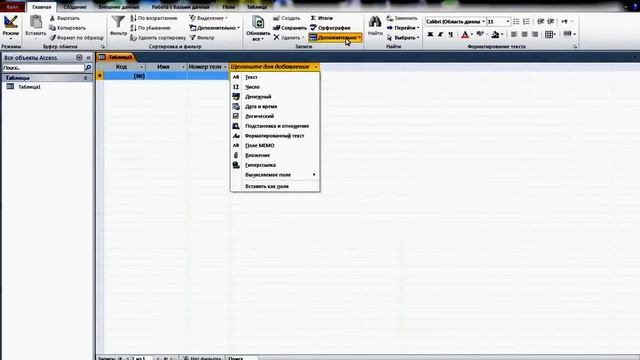
Task: Click the navigation pane Поиск field
Action: point(42,68)
